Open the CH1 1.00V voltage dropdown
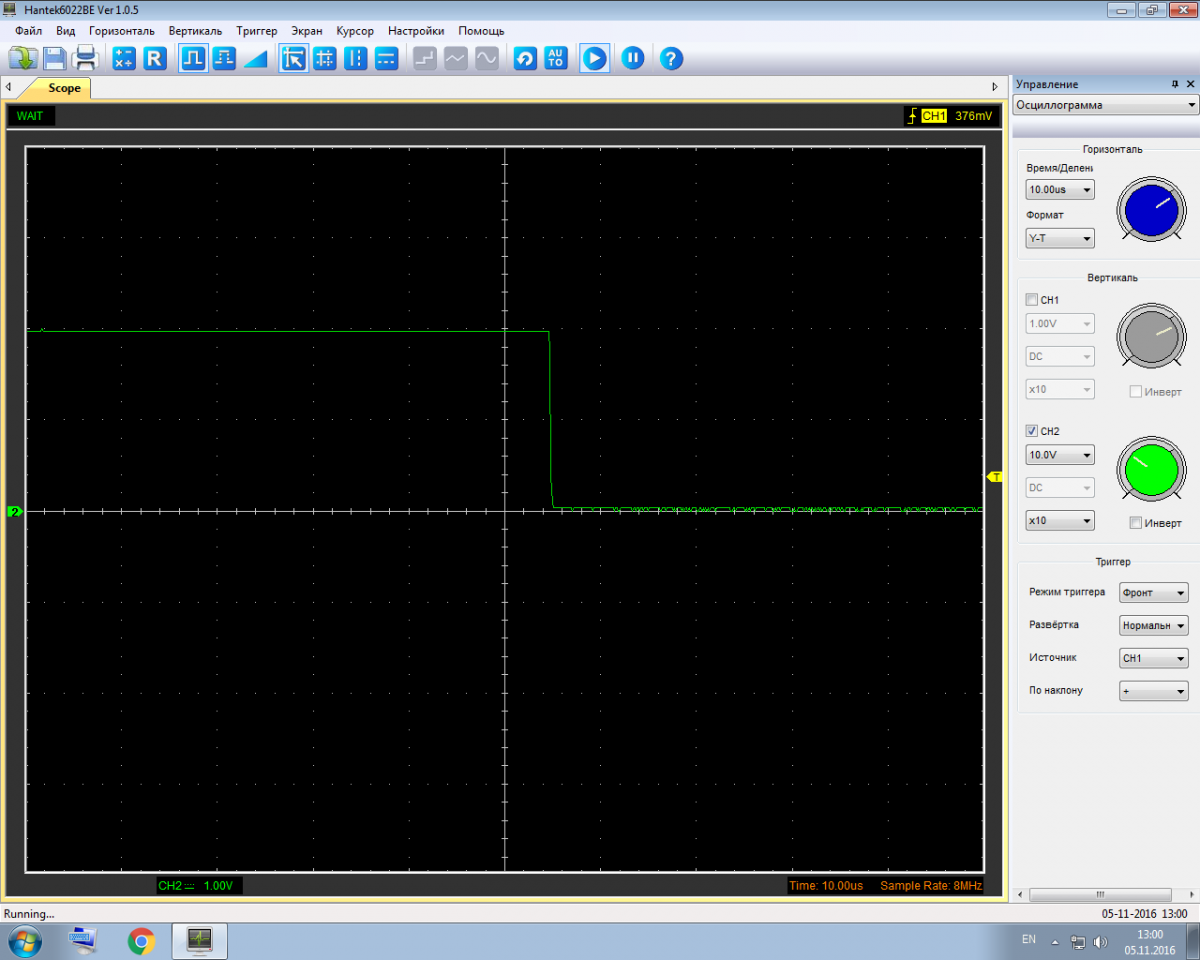The width and height of the screenshot is (1200, 960). coord(1060,324)
